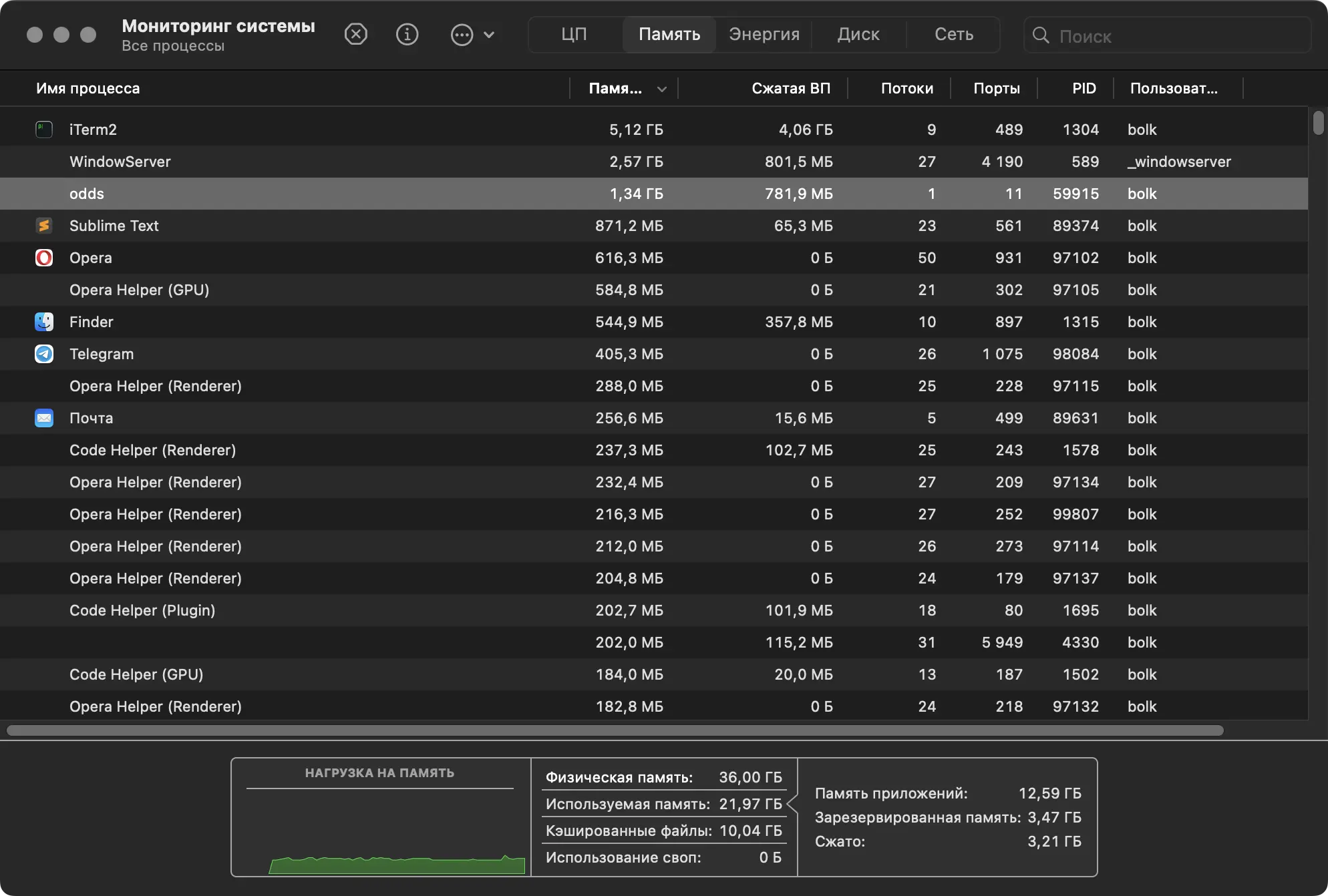Click the Telegram app icon

44,354
